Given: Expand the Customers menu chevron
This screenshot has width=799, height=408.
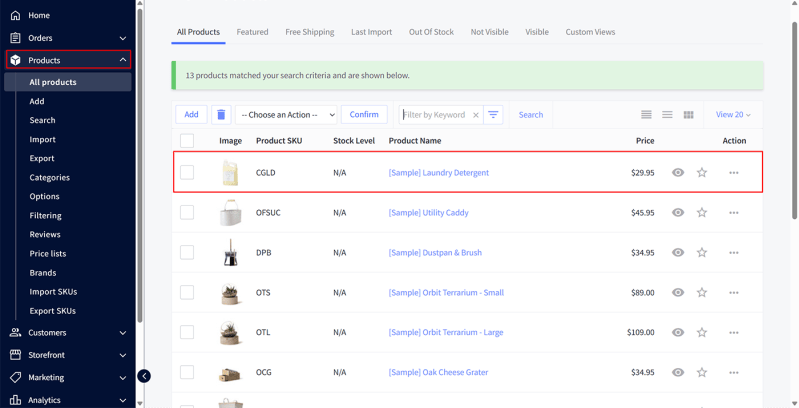Looking at the screenshot, I should click(x=123, y=333).
